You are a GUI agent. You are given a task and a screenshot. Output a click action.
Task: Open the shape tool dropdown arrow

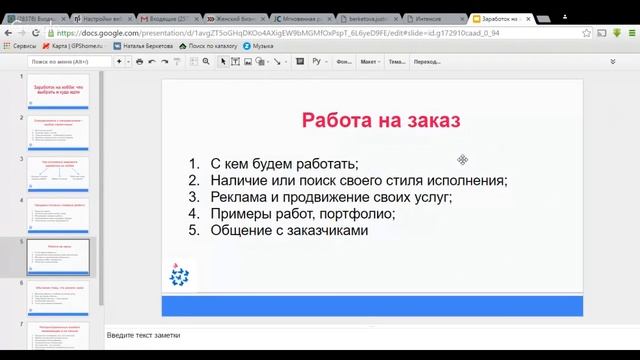(x=268, y=62)
